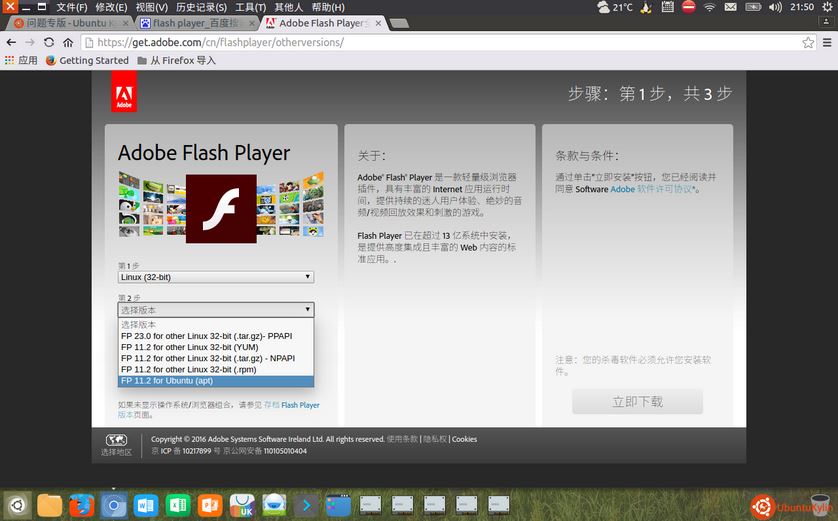Image resolution: width=838 pixels, height=521 pixels.
Task: Open the browser home page
Action: [68, 42]
